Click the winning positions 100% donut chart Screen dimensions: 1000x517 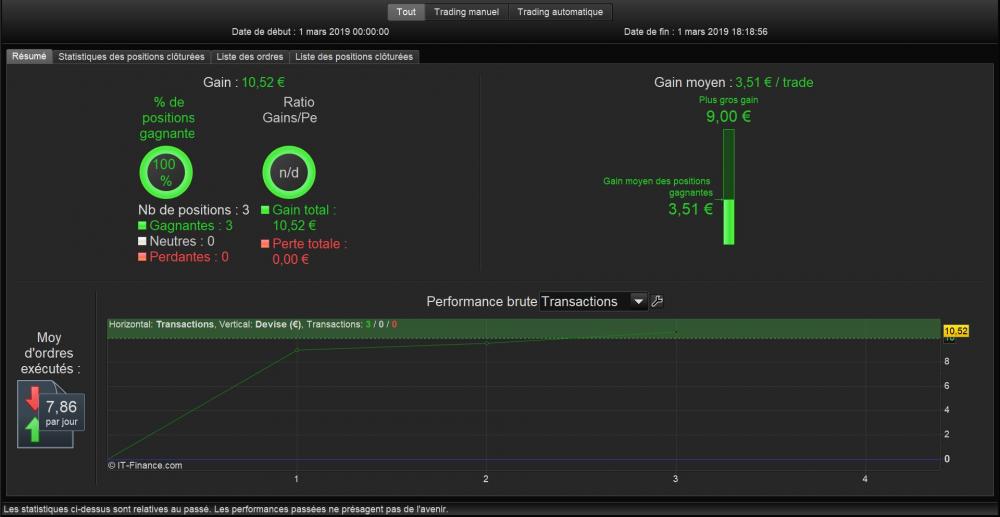pyautogui.click(x=166, y=172)
